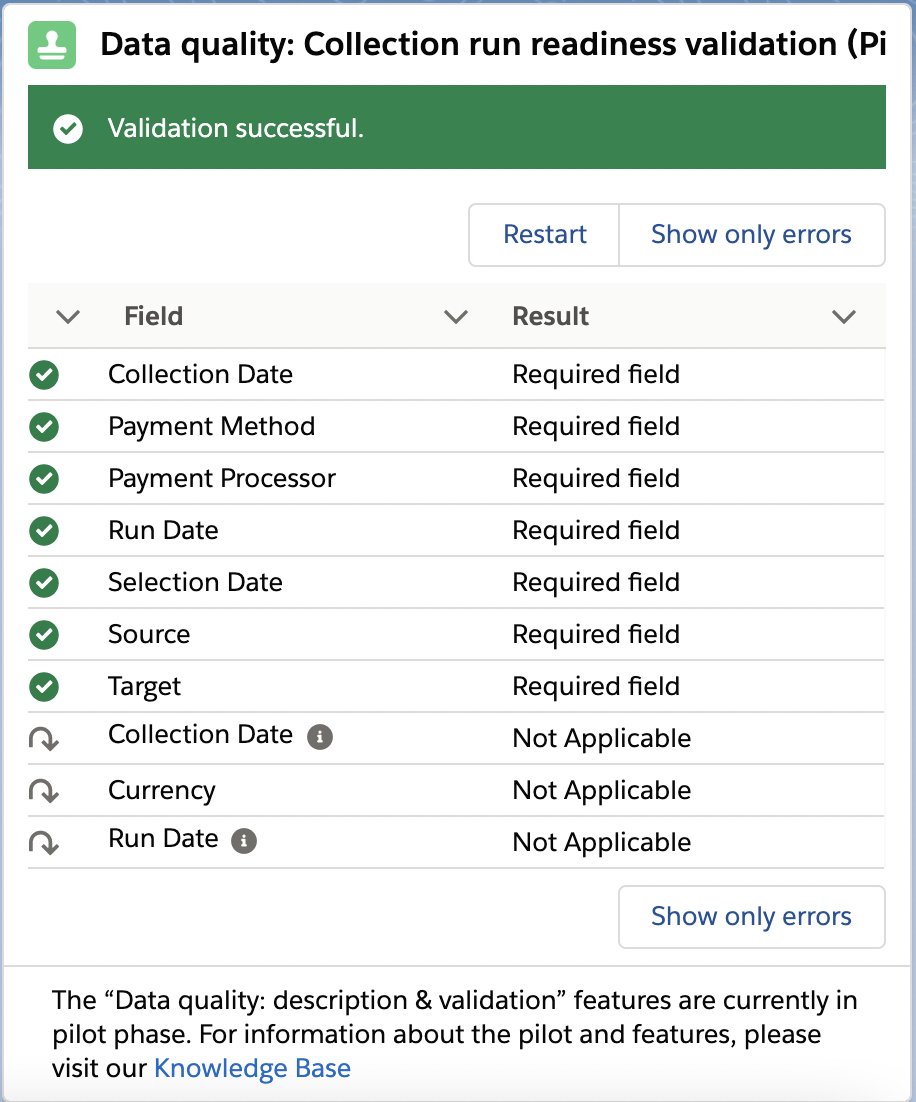Click the check icon next to Payment Processor
The width and height of the screenshot is (916, 1102).
coord(44,479)
